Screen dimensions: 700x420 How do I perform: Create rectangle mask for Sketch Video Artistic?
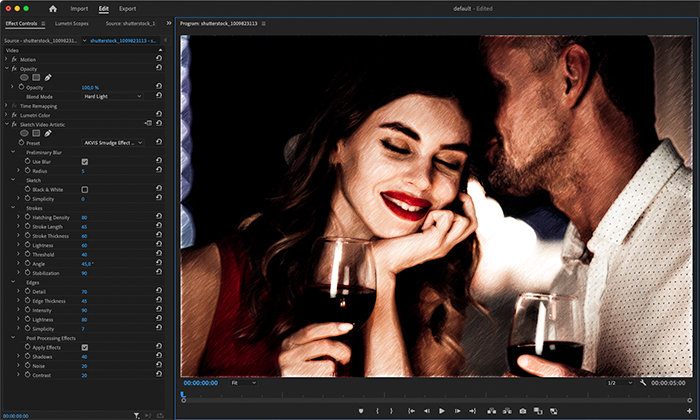click(x=36, y=133)
